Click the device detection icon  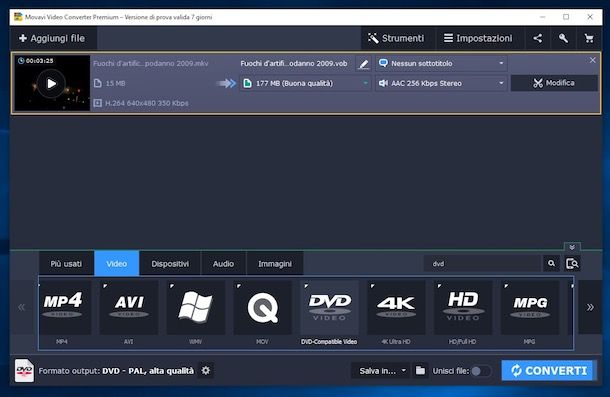572,263
